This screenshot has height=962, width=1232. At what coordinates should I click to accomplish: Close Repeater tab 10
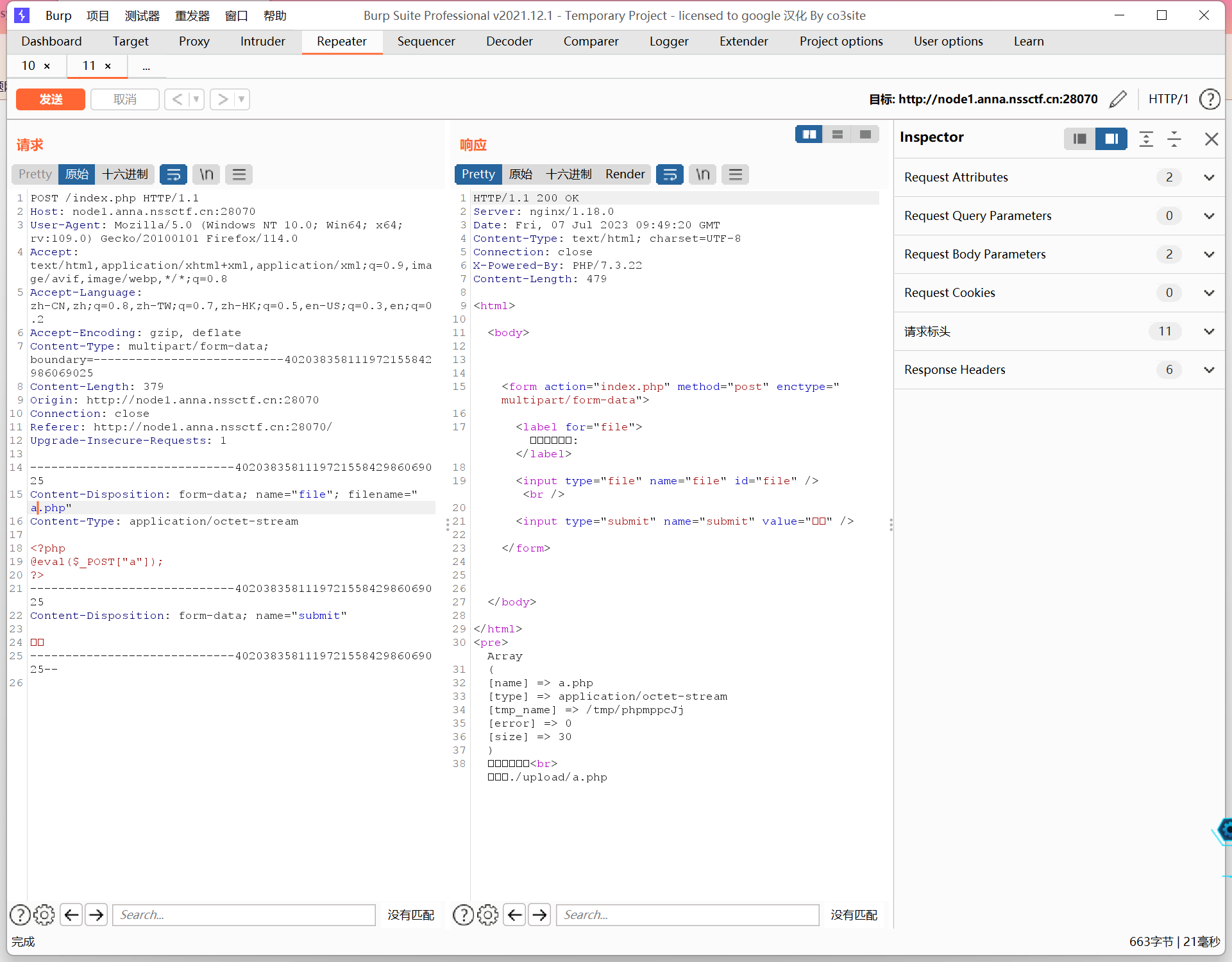[47, 66]
